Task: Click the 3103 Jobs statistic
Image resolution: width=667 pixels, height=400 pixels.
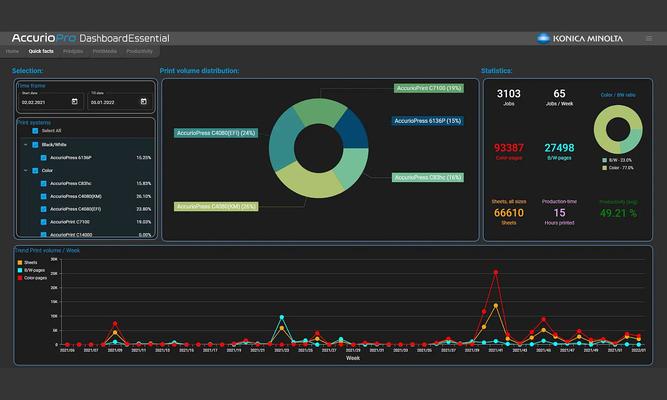Action: (x=509, y=97)
